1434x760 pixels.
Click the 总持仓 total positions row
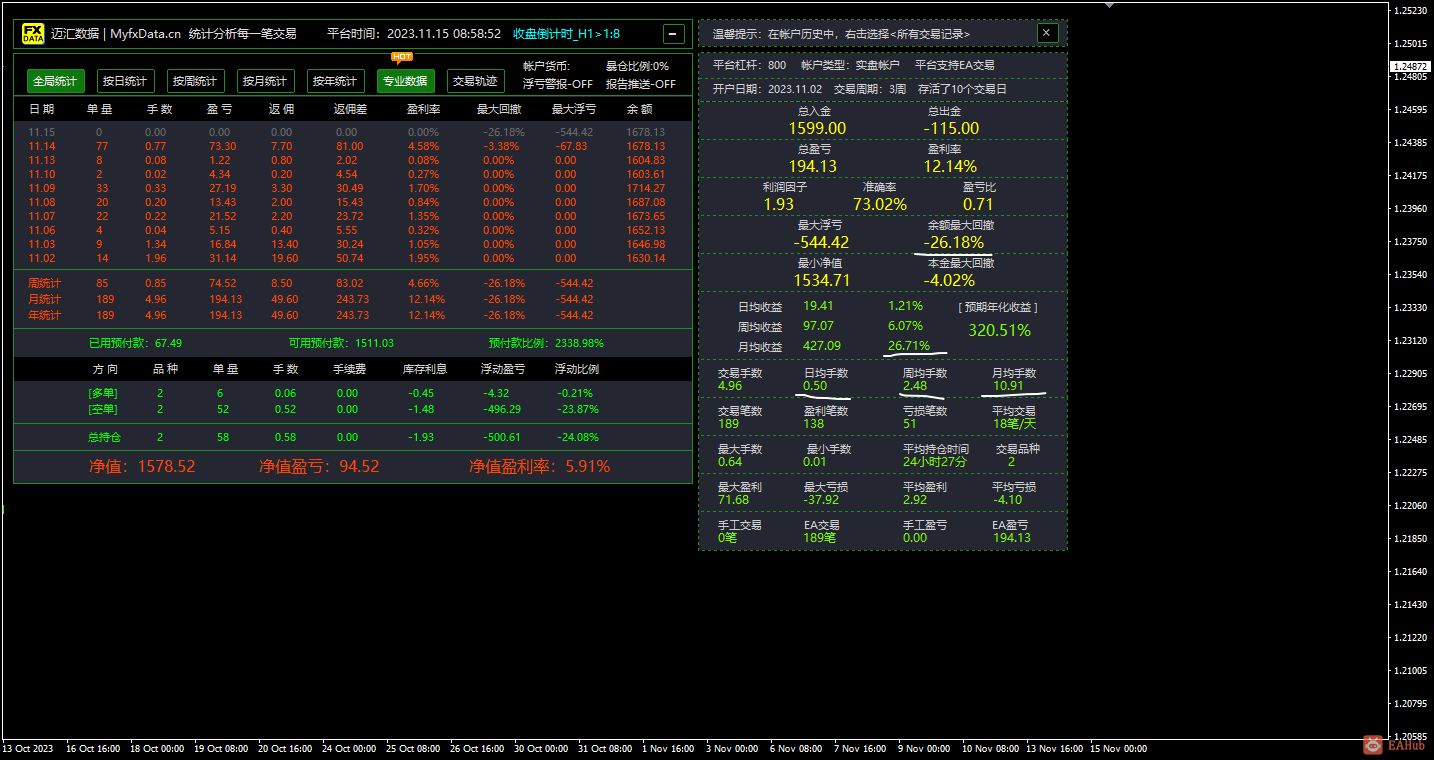pyautogui.click(x=352, y=437)
